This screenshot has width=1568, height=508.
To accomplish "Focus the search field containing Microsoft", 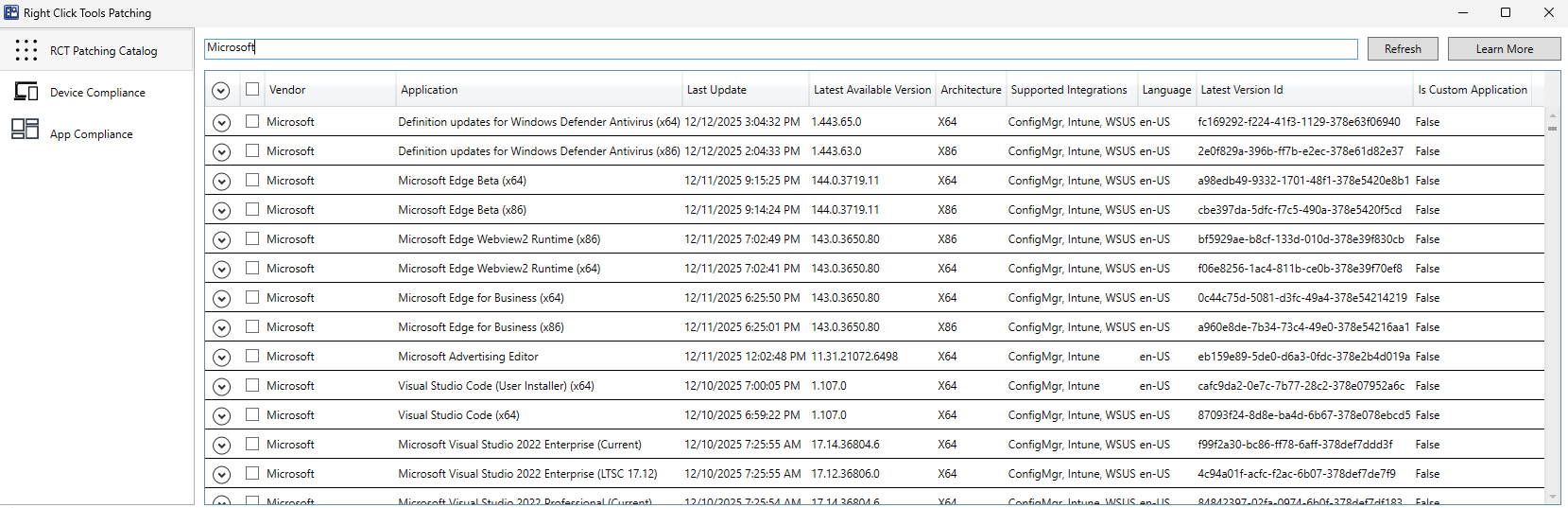I will (781, 48).
